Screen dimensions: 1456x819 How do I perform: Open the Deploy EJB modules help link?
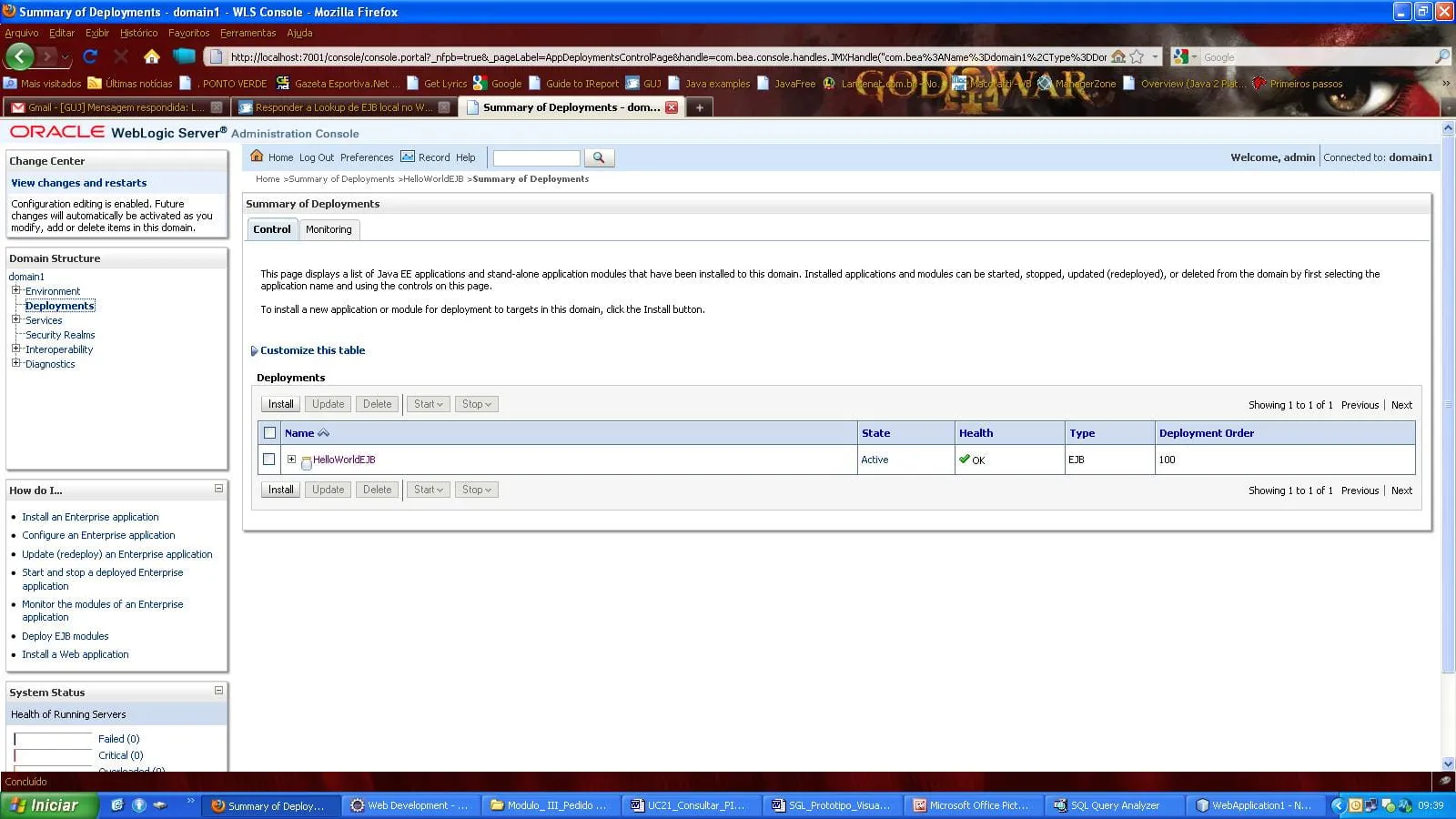pyautogui.click(x=66, y=636)
